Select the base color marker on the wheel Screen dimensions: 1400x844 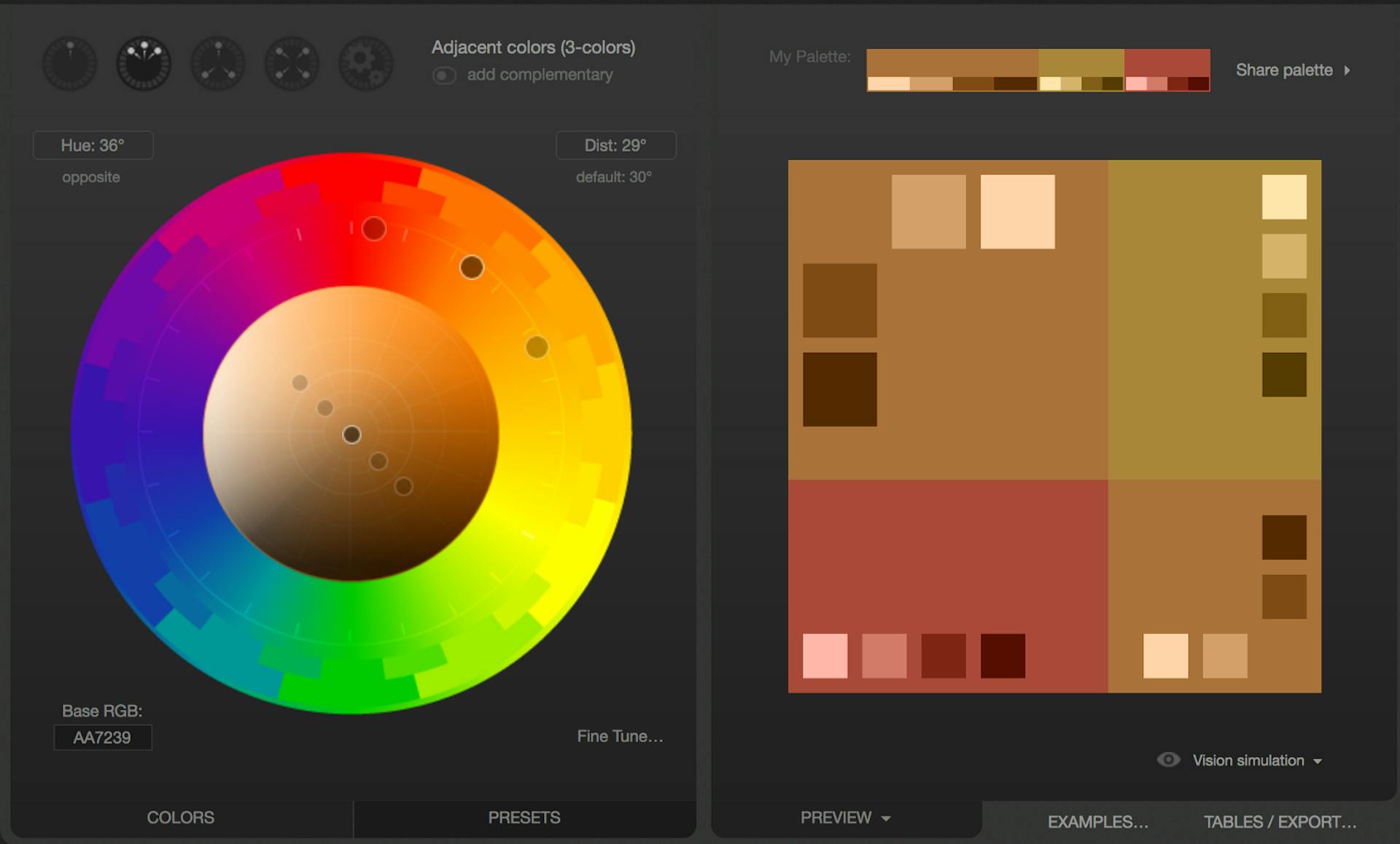click(354, 434)
